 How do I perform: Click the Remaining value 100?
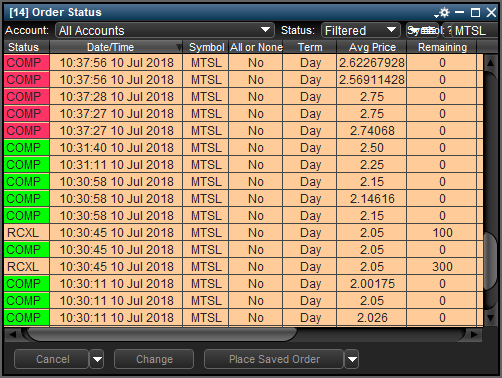click(x=442, y=232)
